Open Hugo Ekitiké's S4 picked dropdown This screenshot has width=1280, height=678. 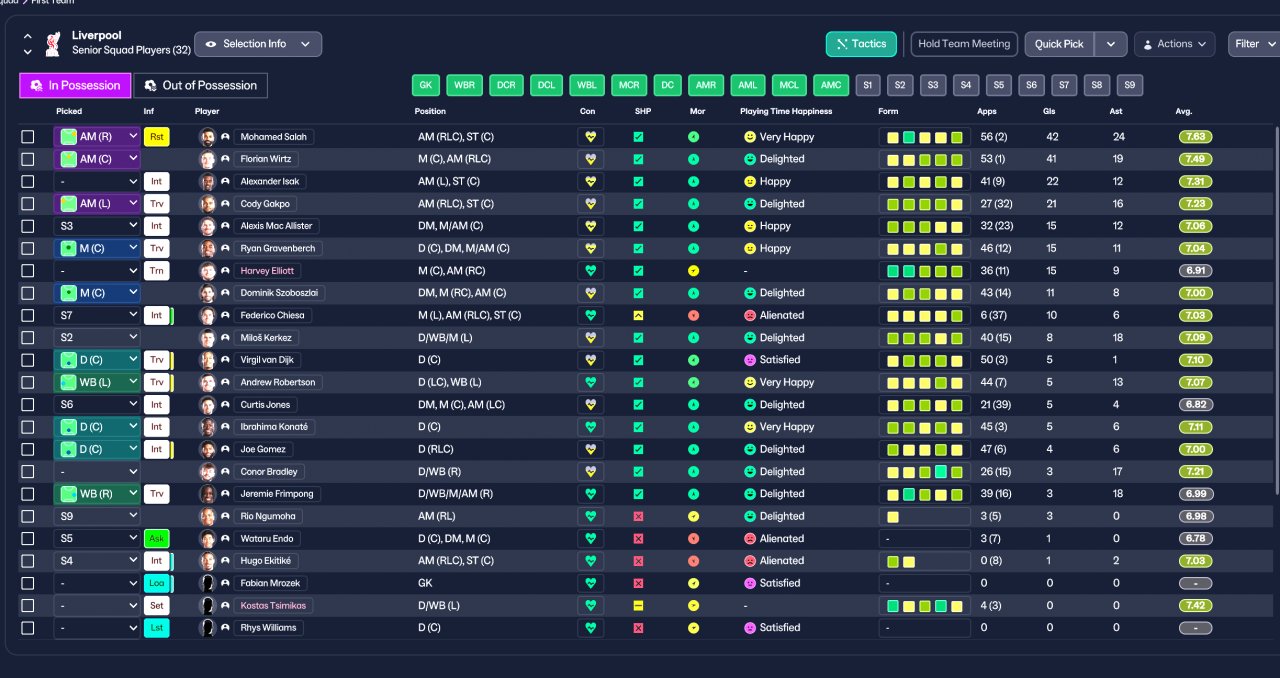[97, 561]
